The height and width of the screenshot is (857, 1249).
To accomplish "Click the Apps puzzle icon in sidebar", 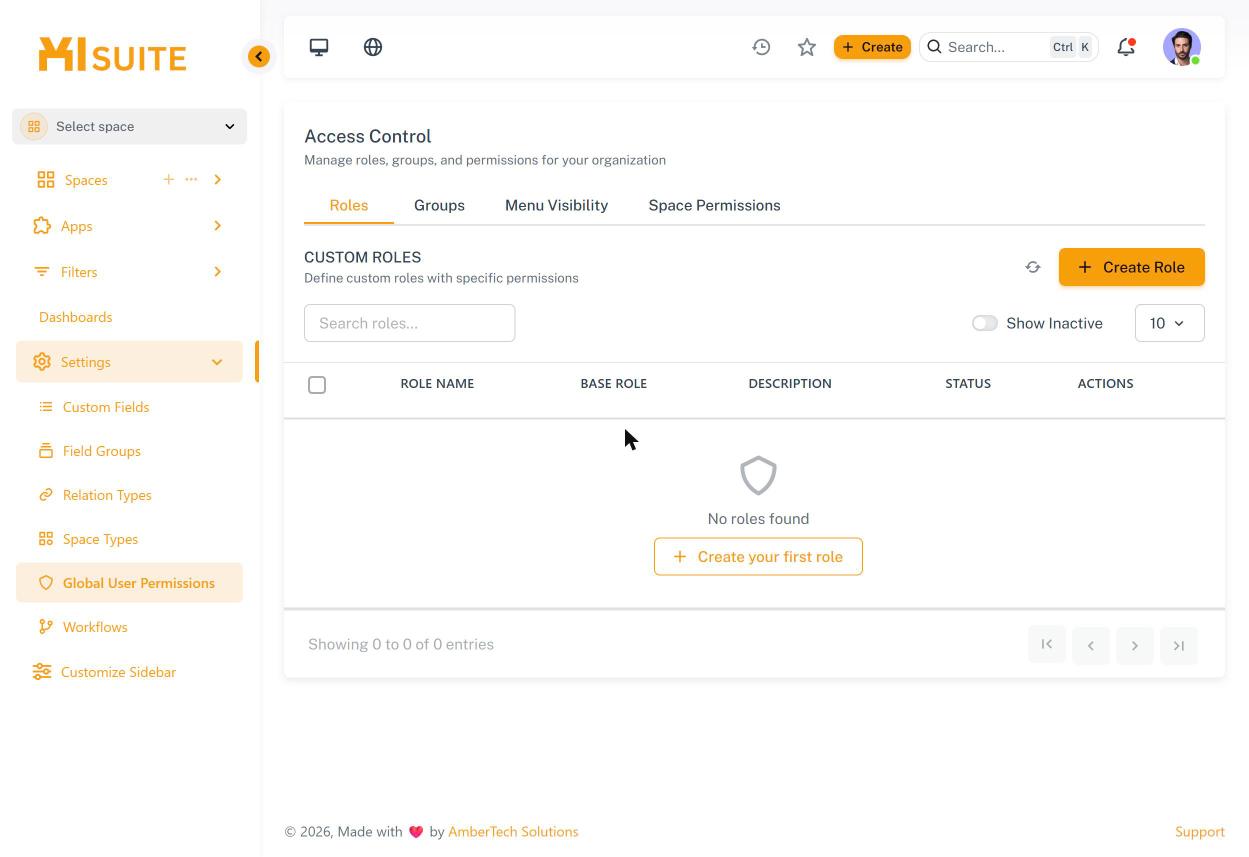I will point(42,226).
